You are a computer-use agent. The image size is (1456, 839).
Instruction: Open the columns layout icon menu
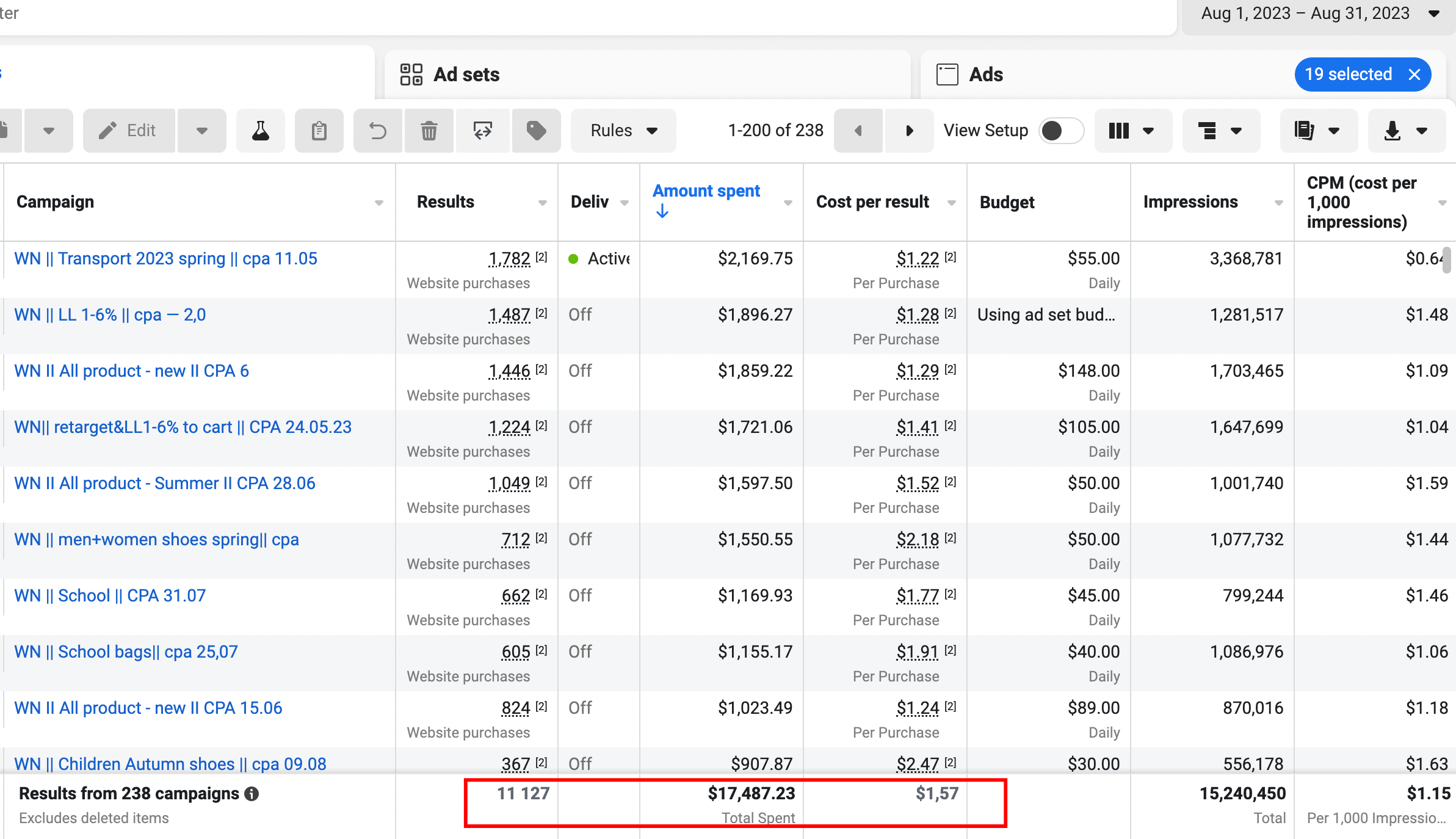point(1132,131)
